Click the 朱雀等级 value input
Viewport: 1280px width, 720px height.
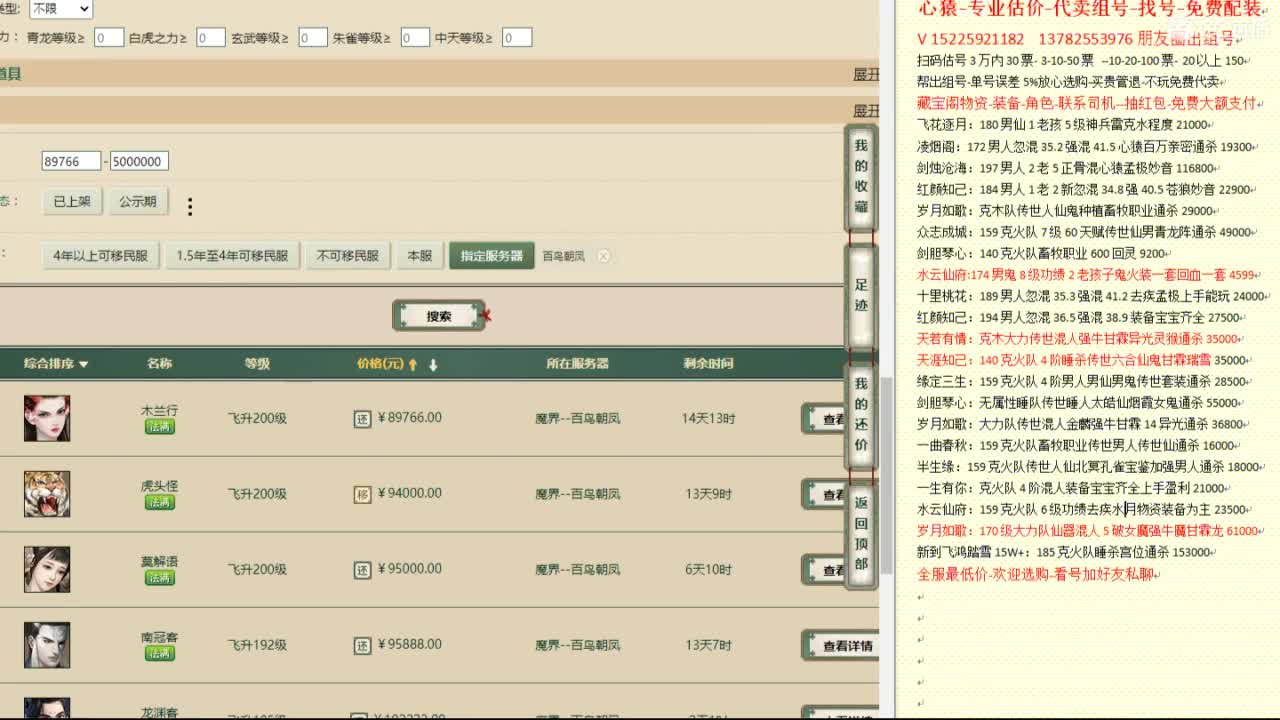(414, 38)
